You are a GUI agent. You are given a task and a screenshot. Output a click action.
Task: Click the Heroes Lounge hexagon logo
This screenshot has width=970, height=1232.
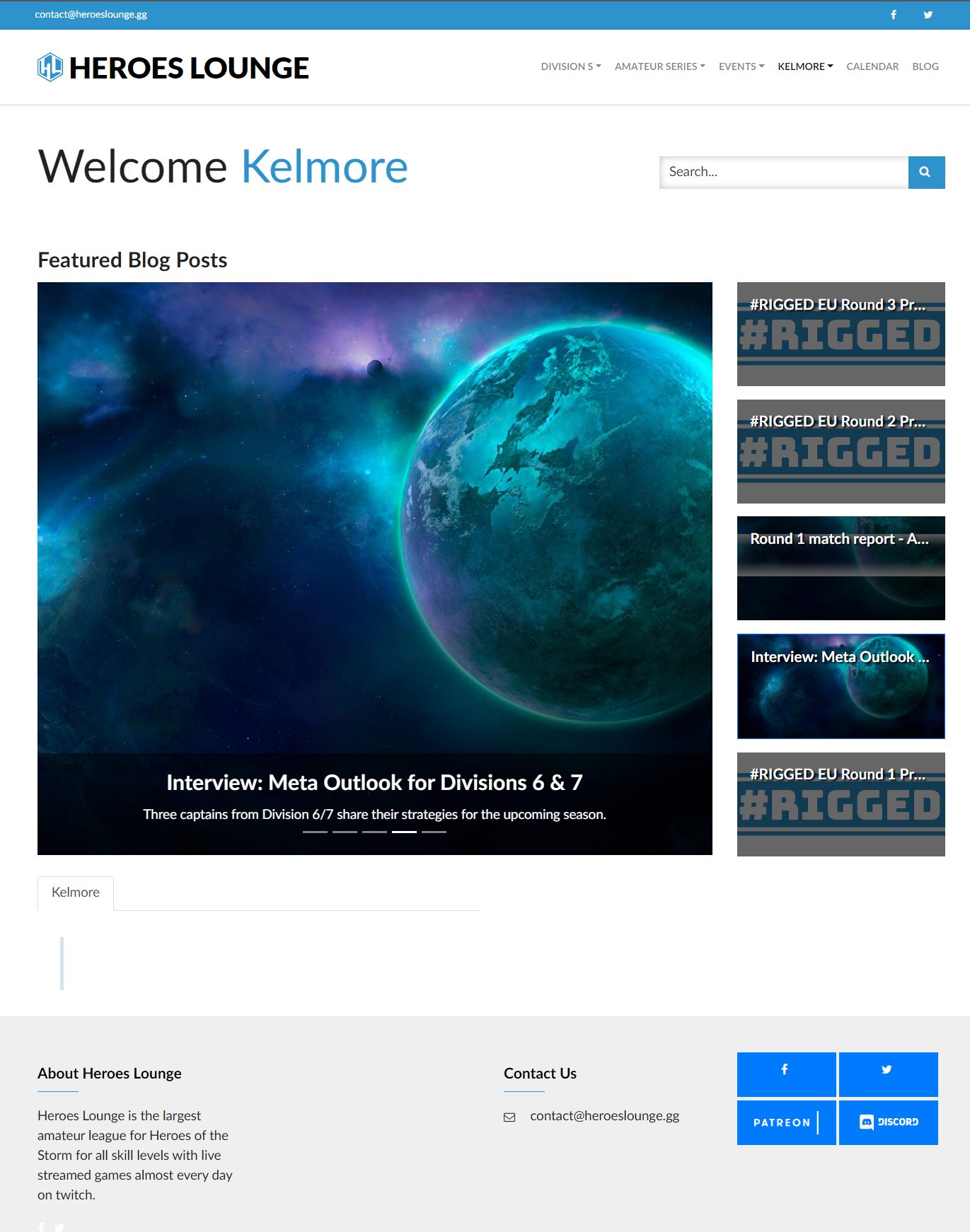[50, 68]
